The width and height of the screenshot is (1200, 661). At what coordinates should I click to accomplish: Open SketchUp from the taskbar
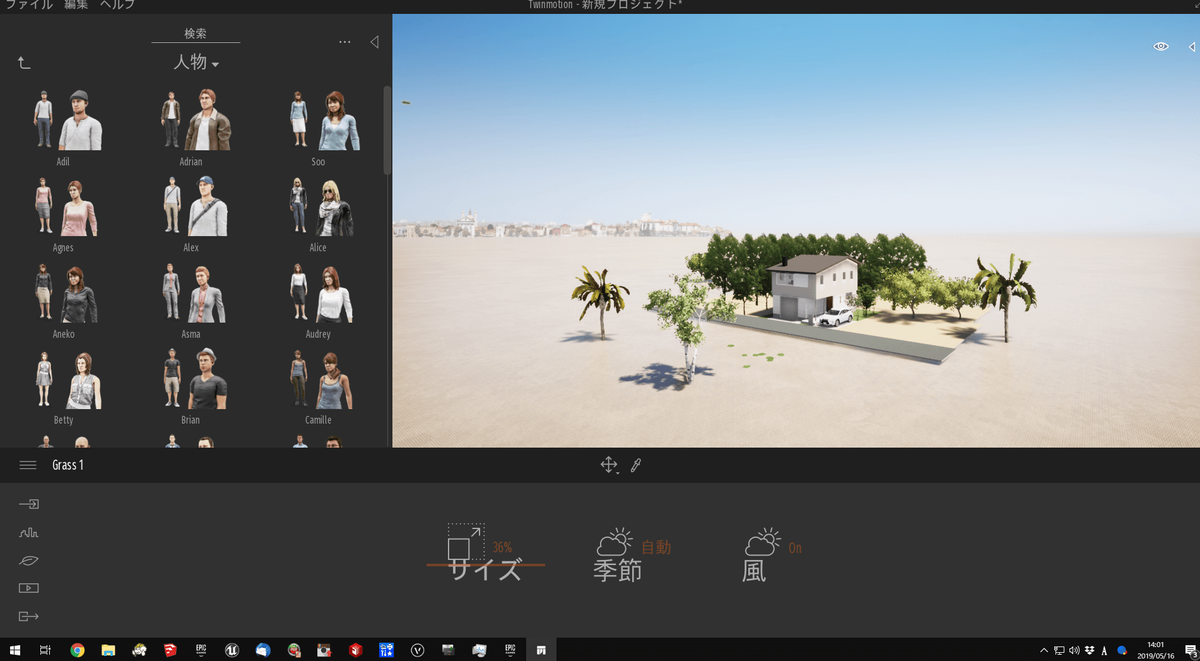click(170, 650)
